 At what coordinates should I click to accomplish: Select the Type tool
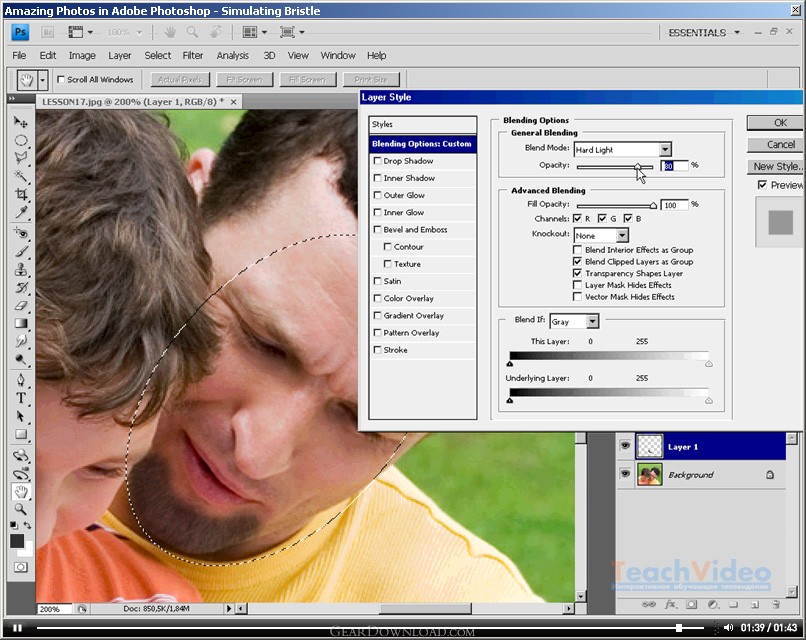[x=21, y=398]
